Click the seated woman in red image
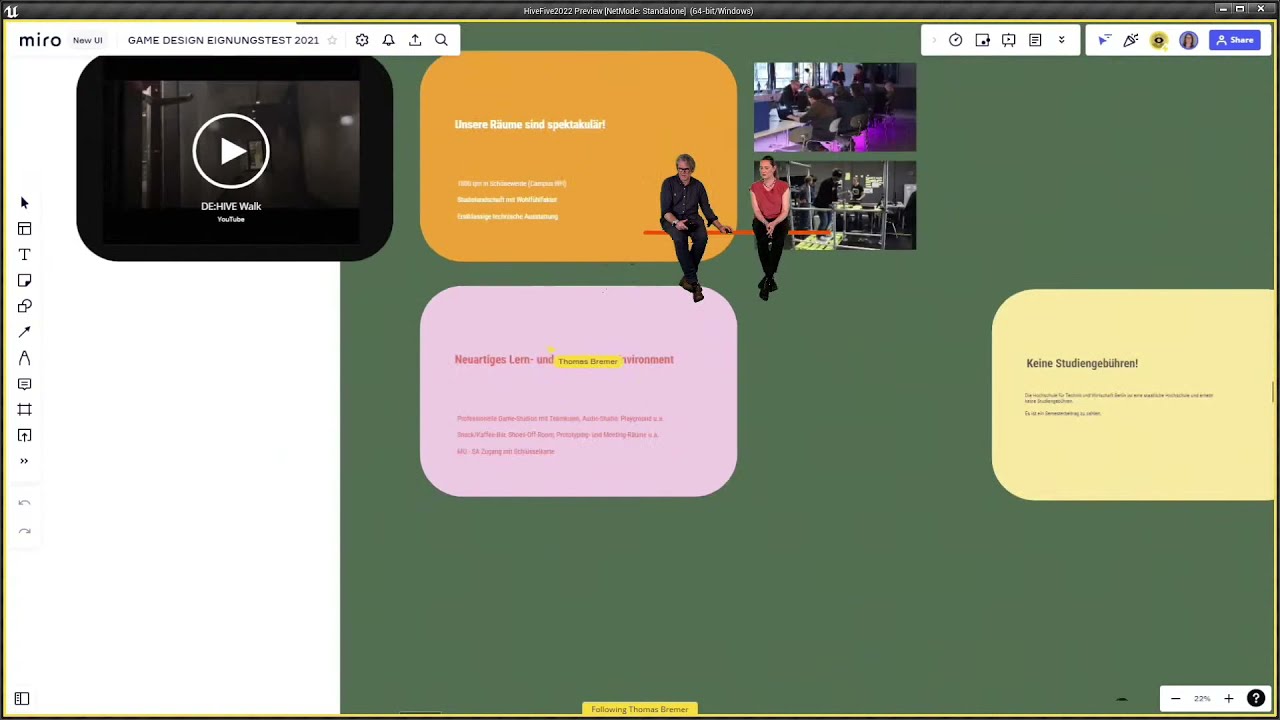The height and width of the screenshot is (720, 1280). [769, 228]
